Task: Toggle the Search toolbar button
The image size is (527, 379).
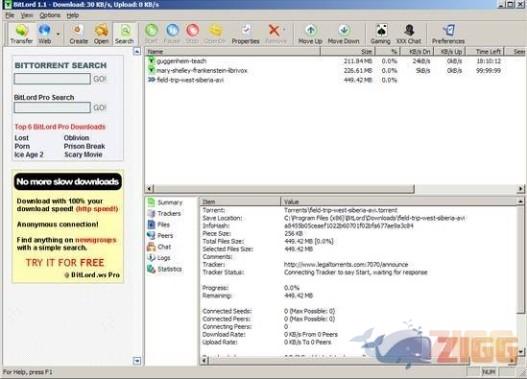Action: [124, 34]
